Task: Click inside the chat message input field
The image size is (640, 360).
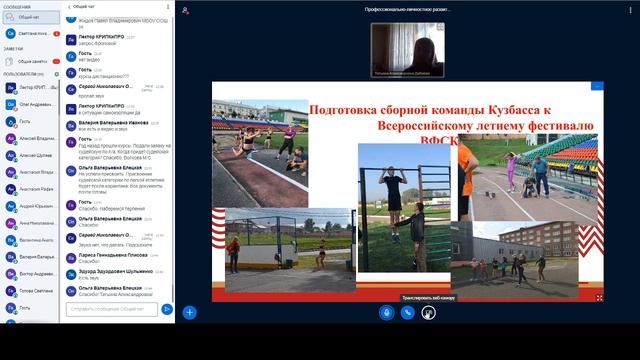Action: click(x=112, y=309)
